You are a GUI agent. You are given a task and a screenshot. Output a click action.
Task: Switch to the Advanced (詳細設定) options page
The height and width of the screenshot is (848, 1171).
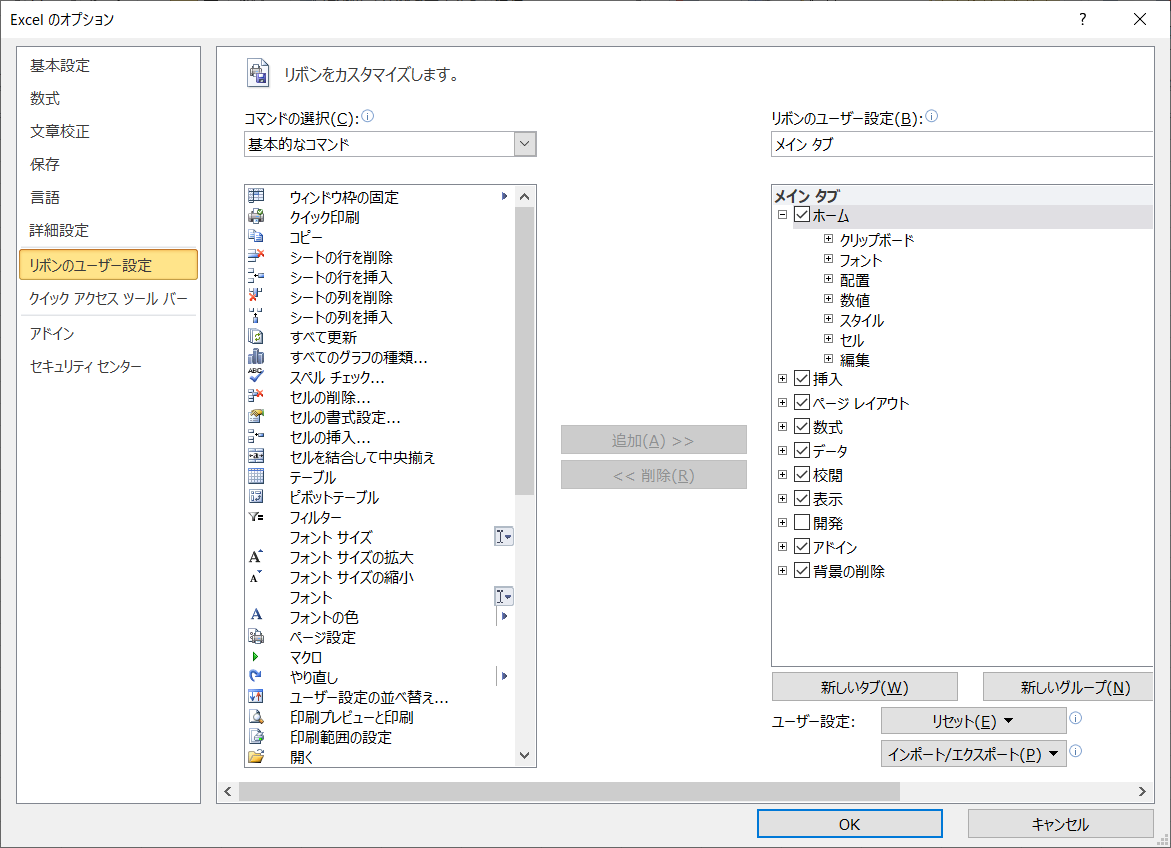59,230
